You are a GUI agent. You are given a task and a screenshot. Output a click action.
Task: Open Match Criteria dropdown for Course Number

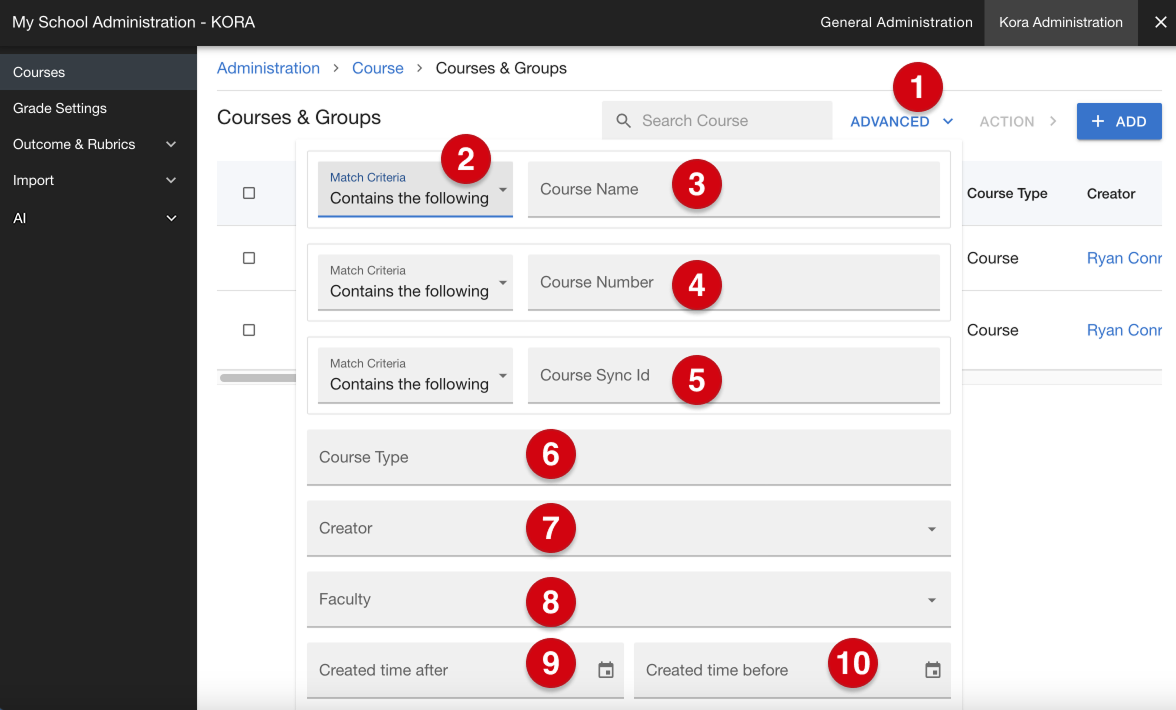tap(416, 282)
